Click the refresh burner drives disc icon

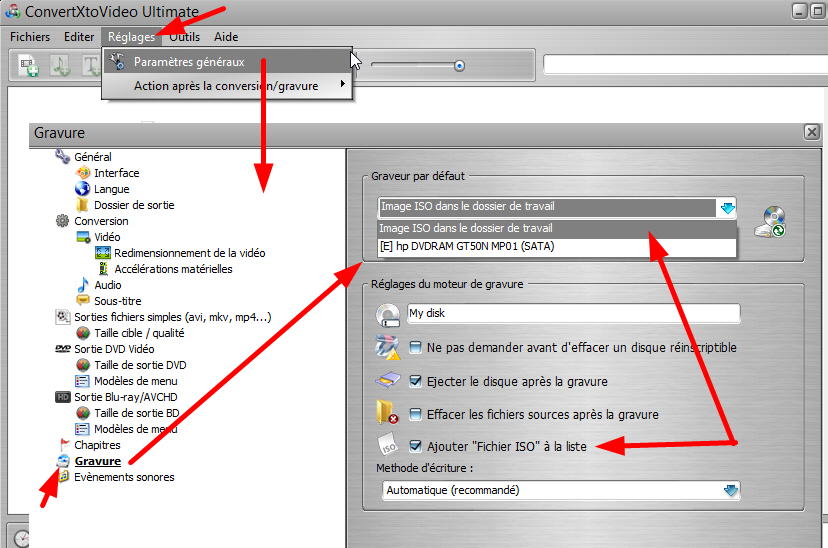coord(770,222)
